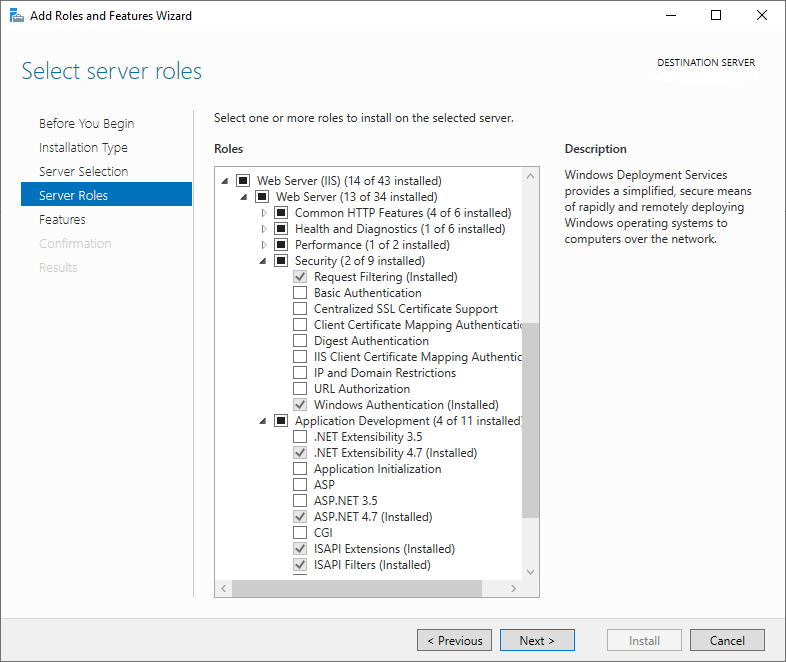Enable Basic Authentication checkbox
This screenshot has height=662, width=786.
click(300, 293)
